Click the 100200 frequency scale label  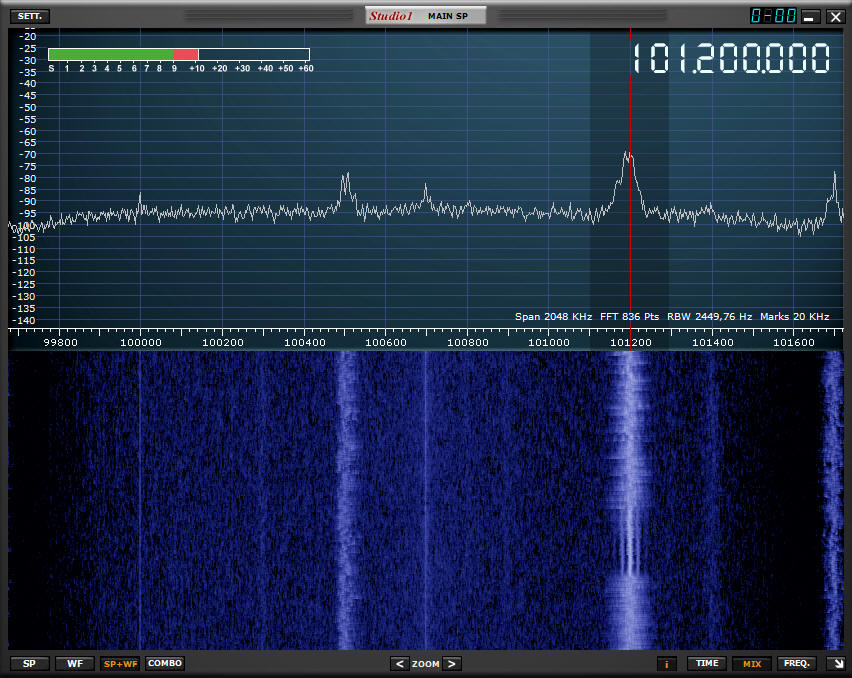click(x=223, y=343)
